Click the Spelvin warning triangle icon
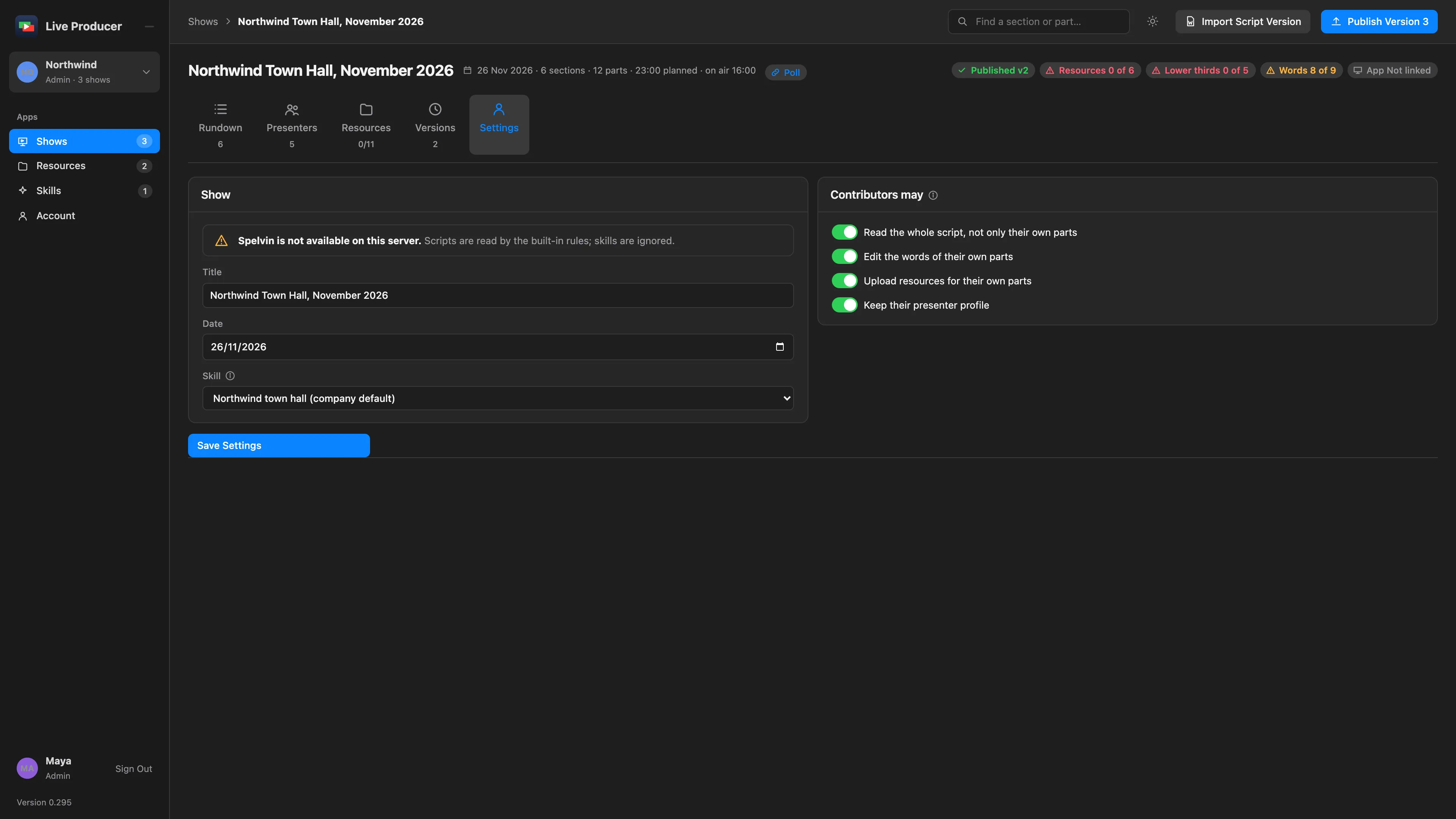 tap(221, 241)
